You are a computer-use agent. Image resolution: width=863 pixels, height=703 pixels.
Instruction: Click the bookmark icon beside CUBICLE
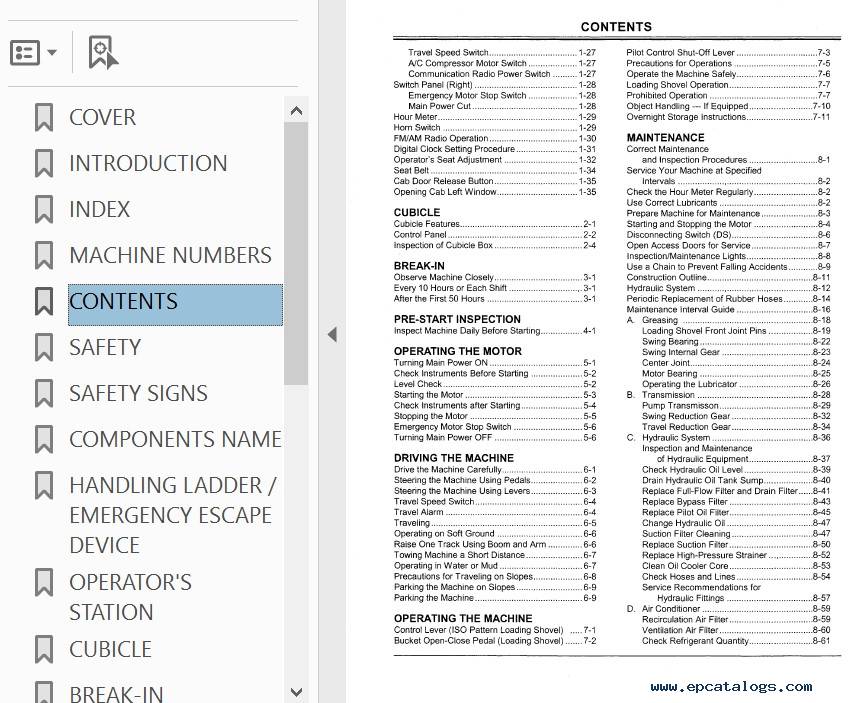tap(44, 650)
